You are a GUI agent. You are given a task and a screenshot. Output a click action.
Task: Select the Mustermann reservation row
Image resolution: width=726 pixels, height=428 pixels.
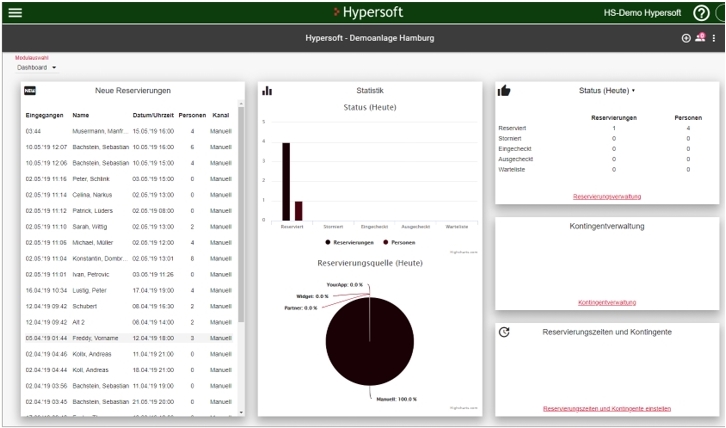[129, 131]
